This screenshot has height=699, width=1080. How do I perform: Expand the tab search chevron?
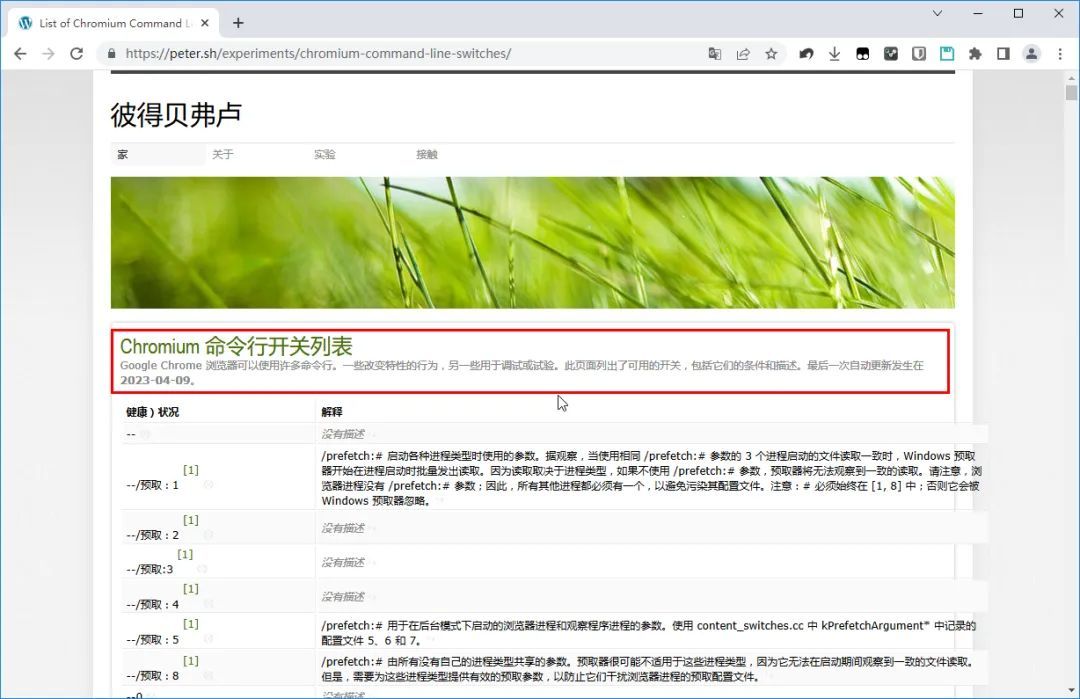coord(938,13)
